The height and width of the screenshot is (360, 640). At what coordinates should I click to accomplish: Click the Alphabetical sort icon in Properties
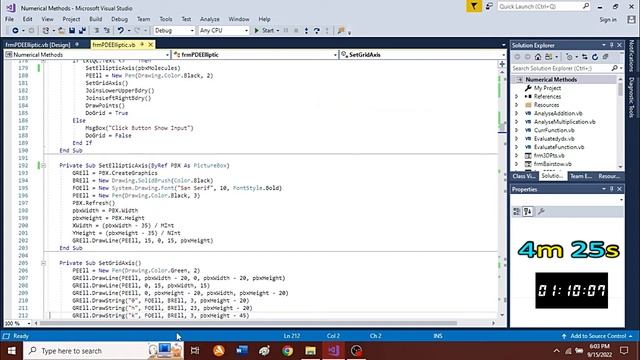click(x=528, y=211)
